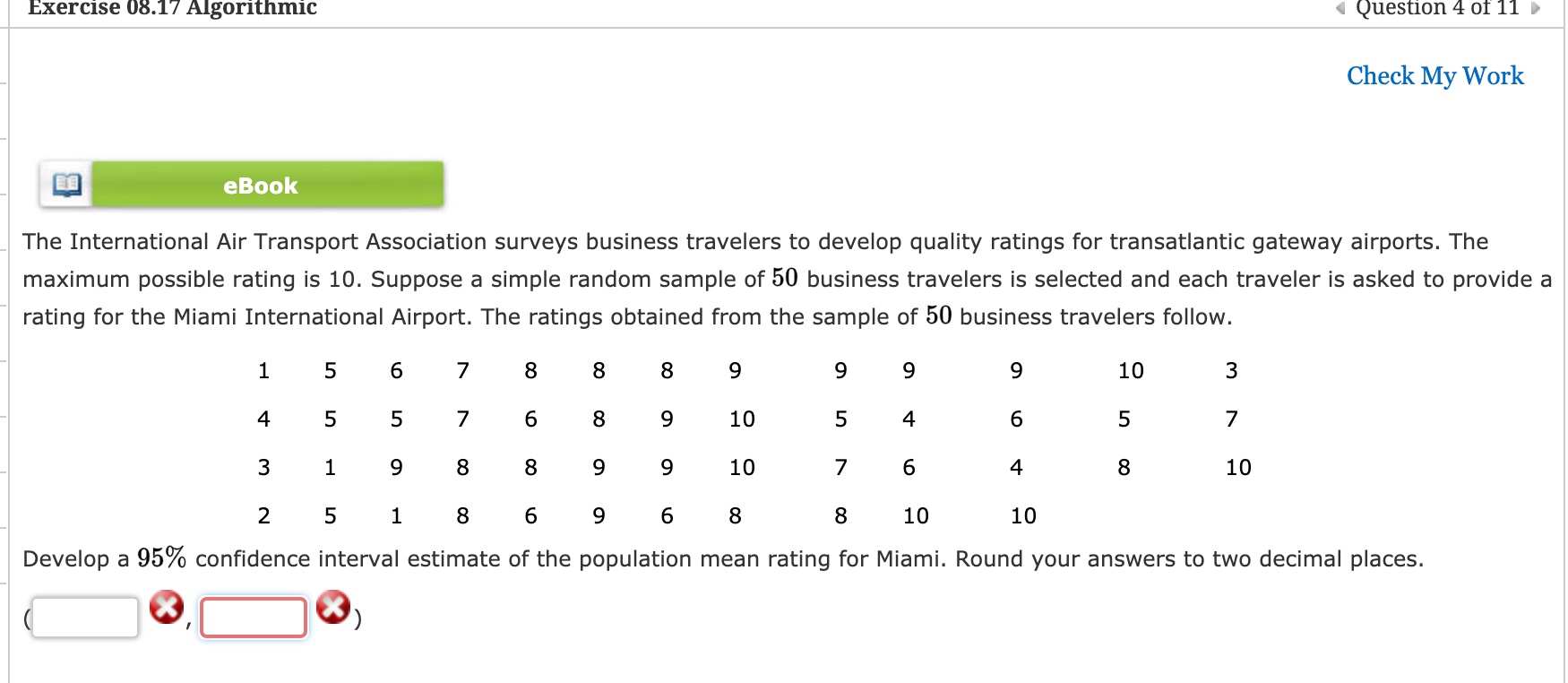Go to previous question arrow

[x=1340, y=9]
